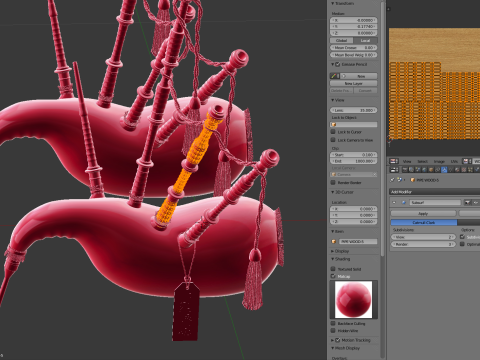
Task: Open the Render Layers properties tab icon
Action: coord(411,170)
